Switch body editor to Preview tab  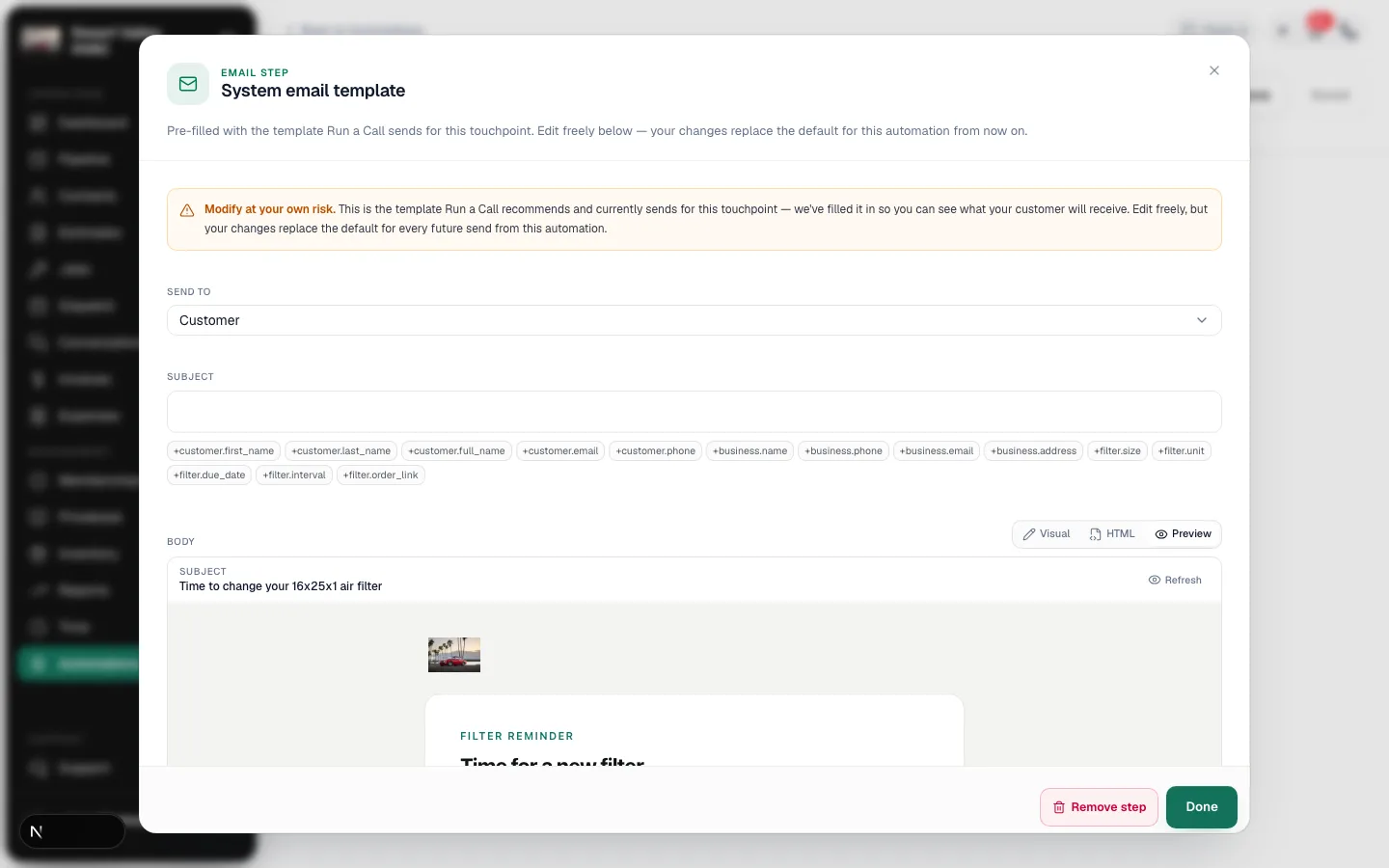coord(1184,534)
